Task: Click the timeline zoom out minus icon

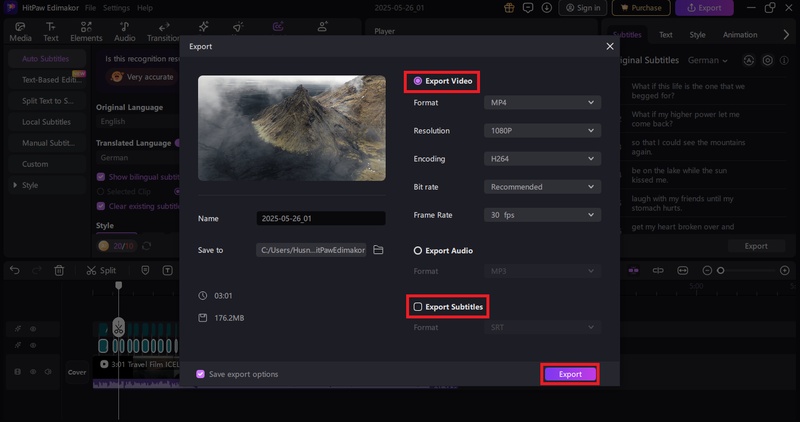Action: coord(707,270)
